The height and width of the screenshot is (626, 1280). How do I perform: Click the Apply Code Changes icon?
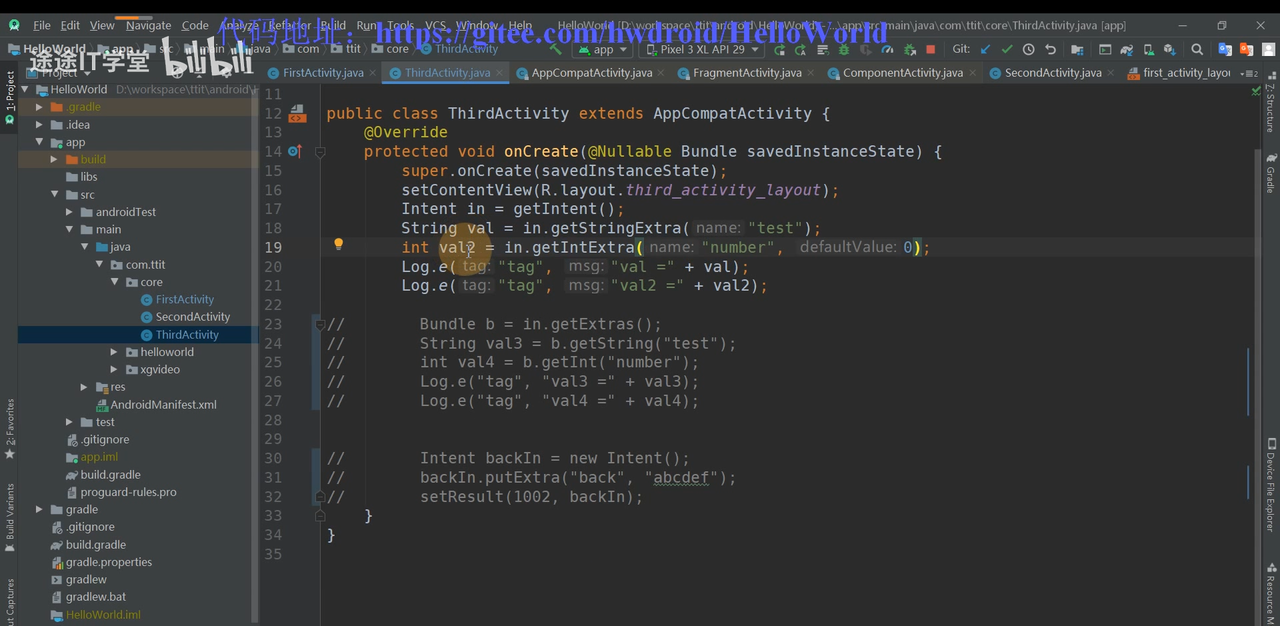click(823, 49)
